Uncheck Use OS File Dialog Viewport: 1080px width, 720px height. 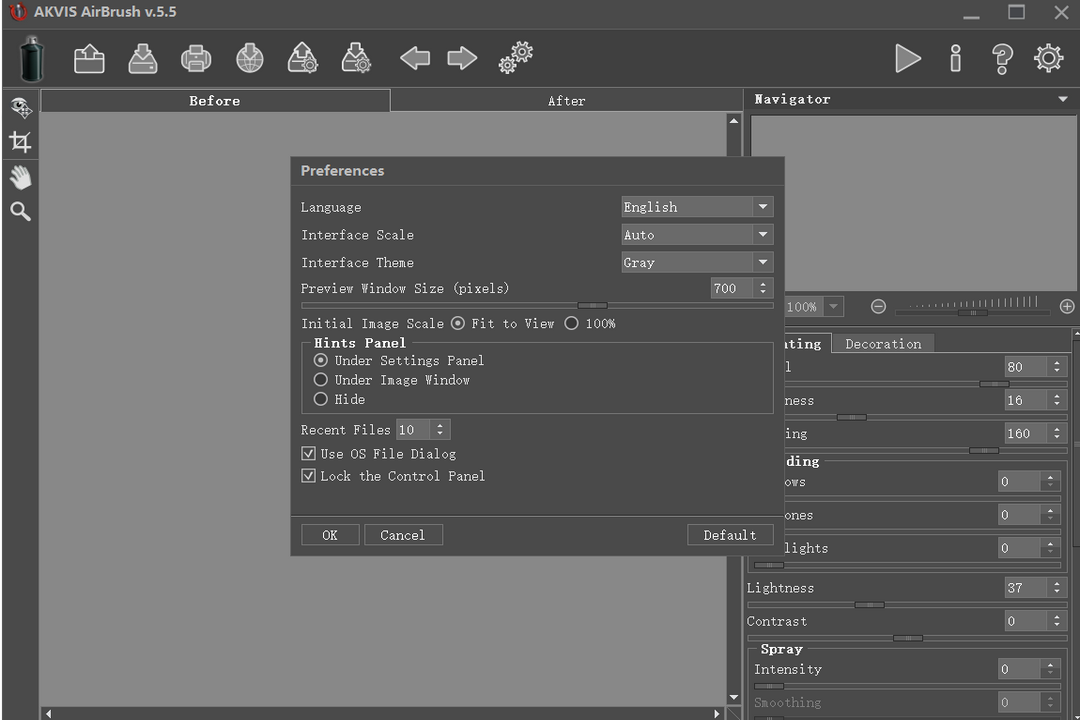[309, 454]
